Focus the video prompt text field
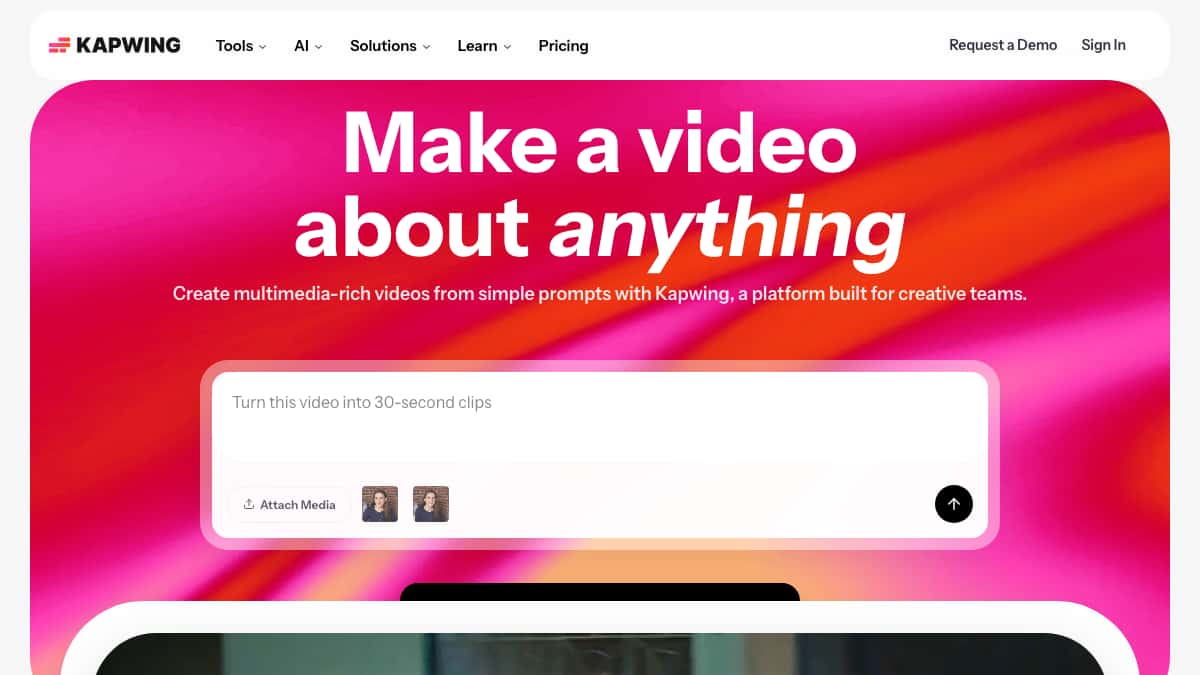The width and height of the screenshot is (1200, 675). [x=600, y=417]
